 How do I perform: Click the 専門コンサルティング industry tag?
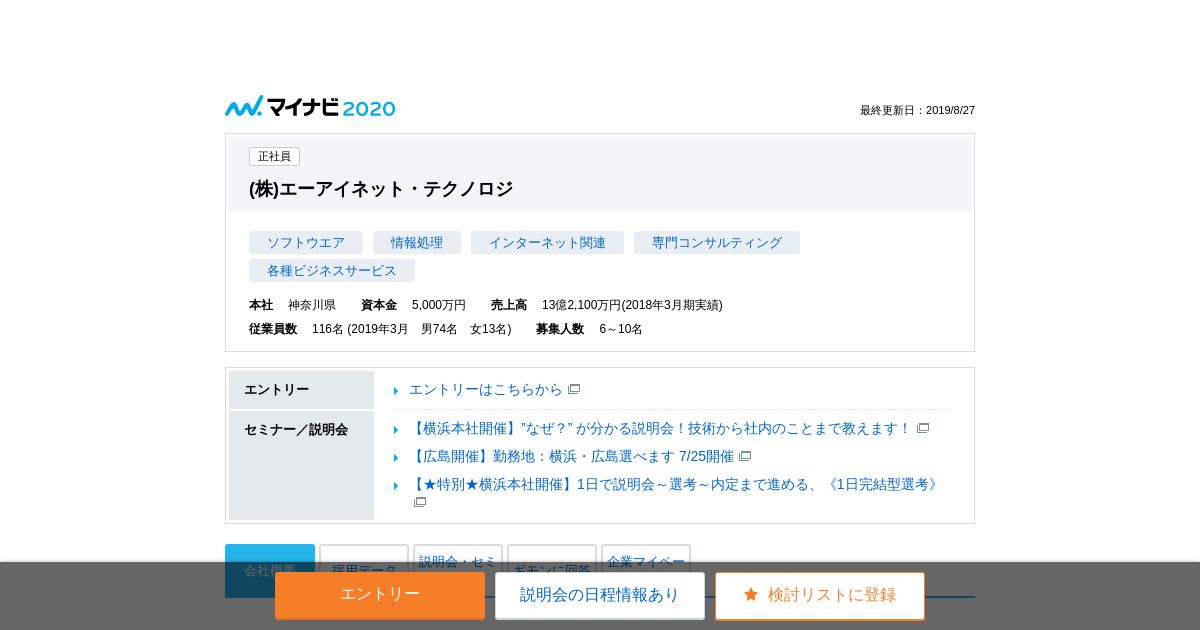click(717, 242)
